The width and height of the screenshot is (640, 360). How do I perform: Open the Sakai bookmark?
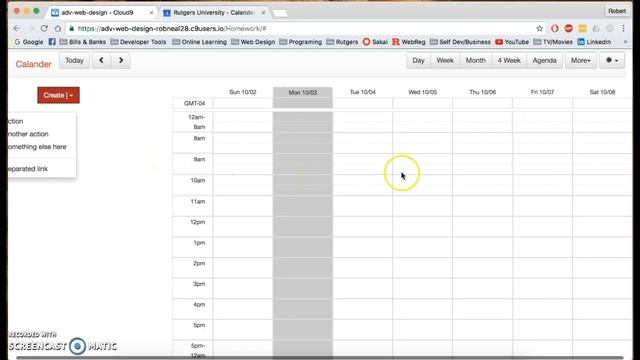click(375, 42)
